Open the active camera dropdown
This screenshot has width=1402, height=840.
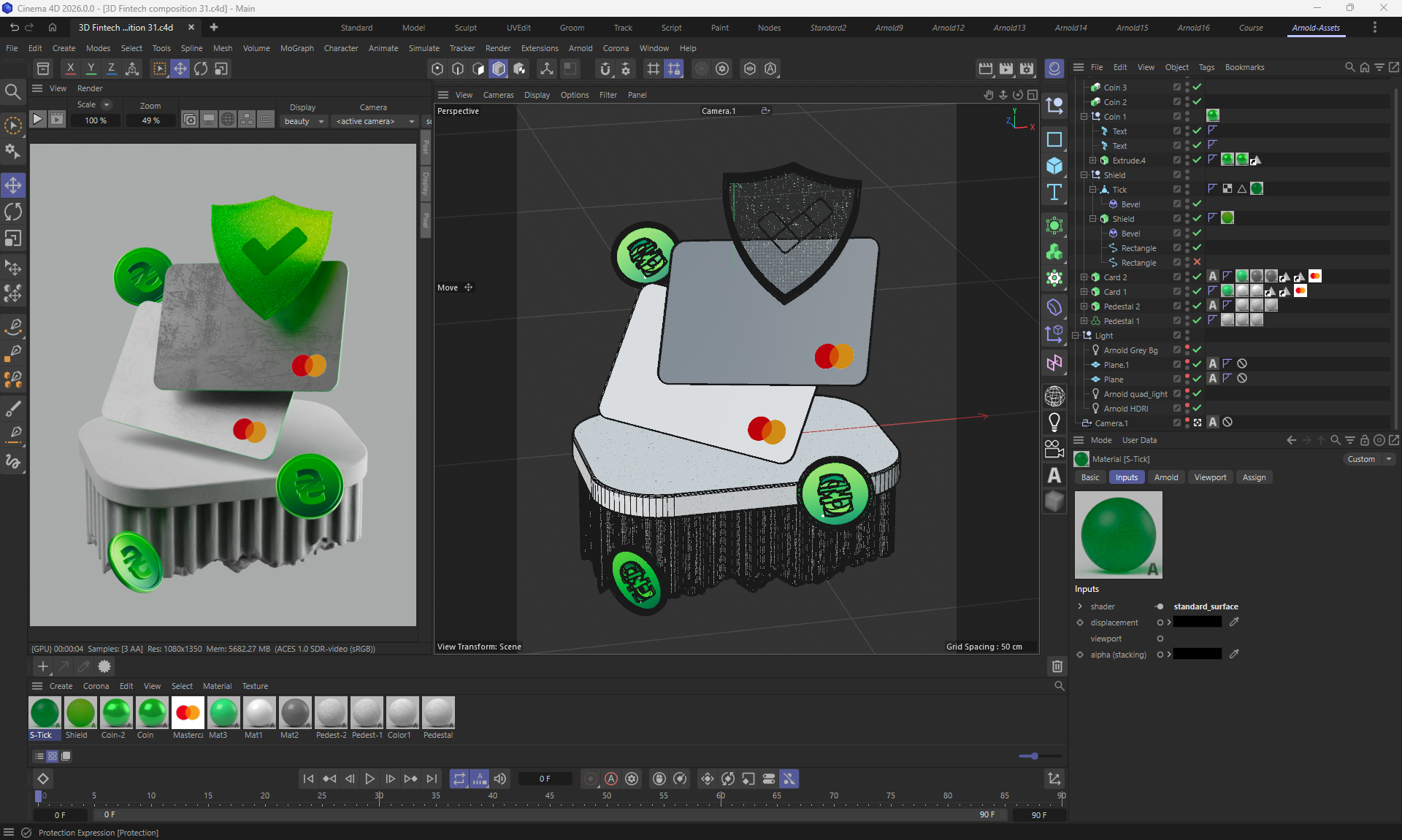click(375, 121)
